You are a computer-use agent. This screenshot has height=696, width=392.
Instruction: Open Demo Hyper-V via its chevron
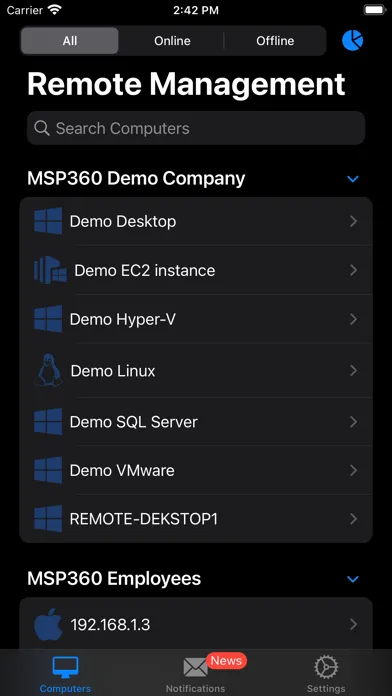(353, 319)
